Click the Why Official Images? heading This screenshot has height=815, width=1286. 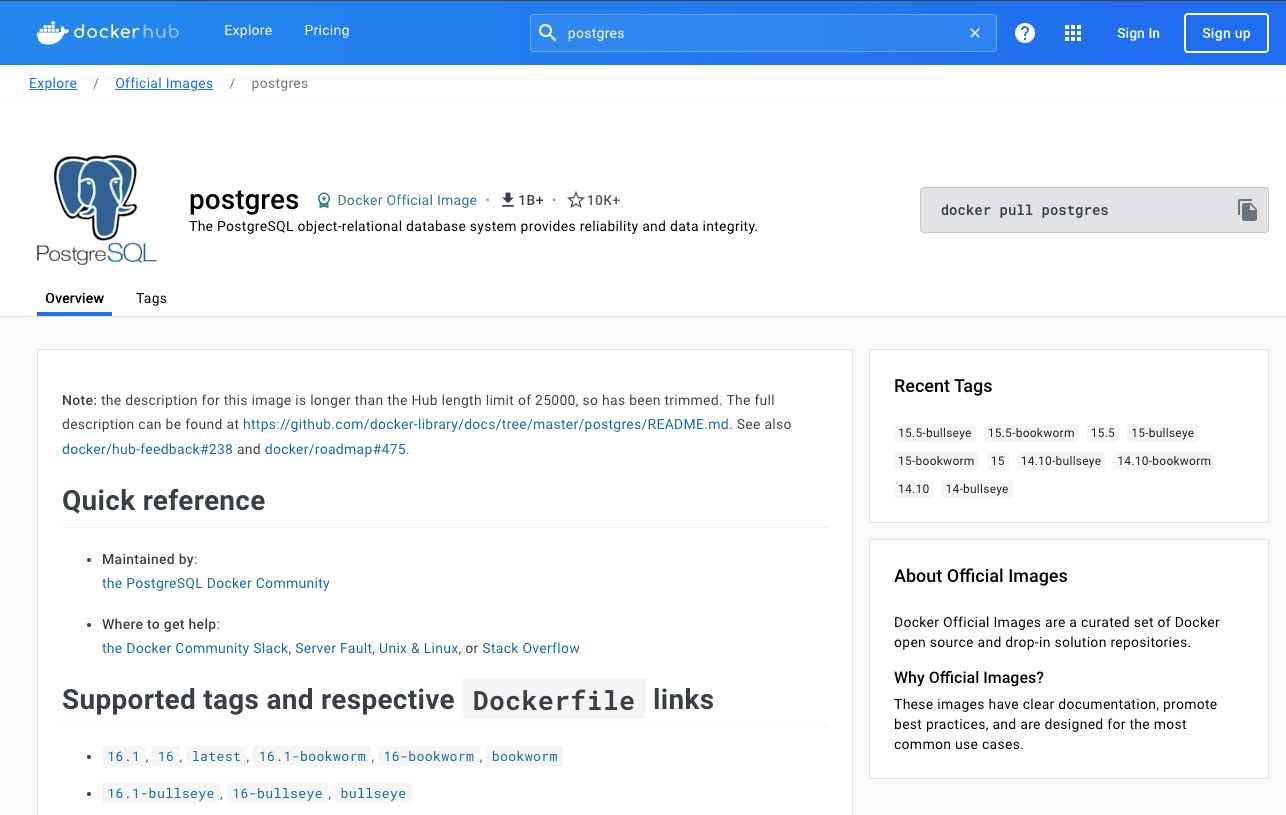click(969, 677)
